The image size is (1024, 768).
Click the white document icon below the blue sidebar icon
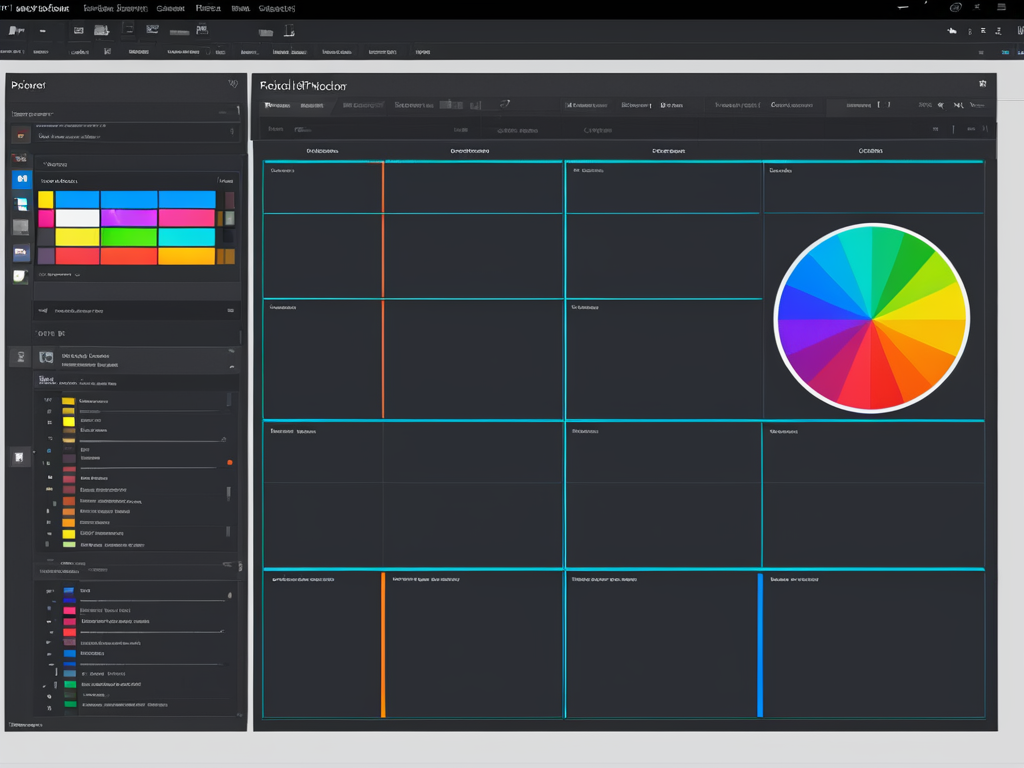(21, 204)
